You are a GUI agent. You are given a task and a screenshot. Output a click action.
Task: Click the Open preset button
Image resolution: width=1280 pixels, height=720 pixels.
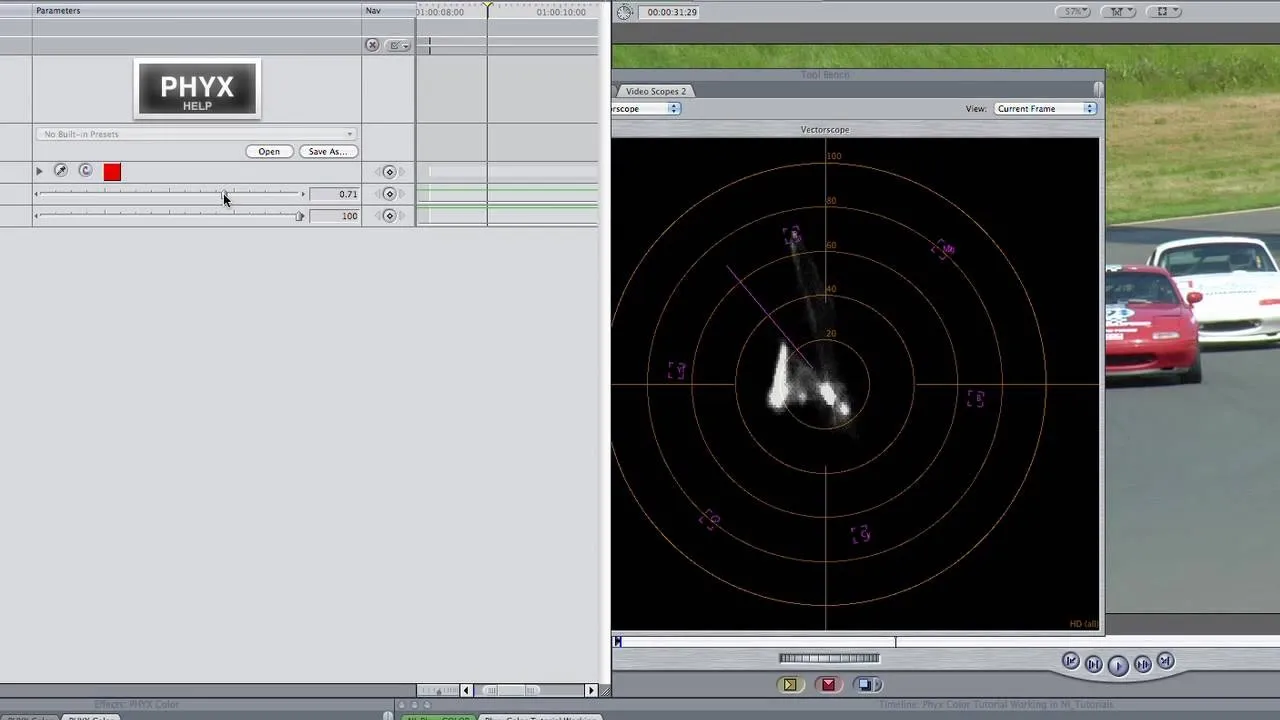269,151
